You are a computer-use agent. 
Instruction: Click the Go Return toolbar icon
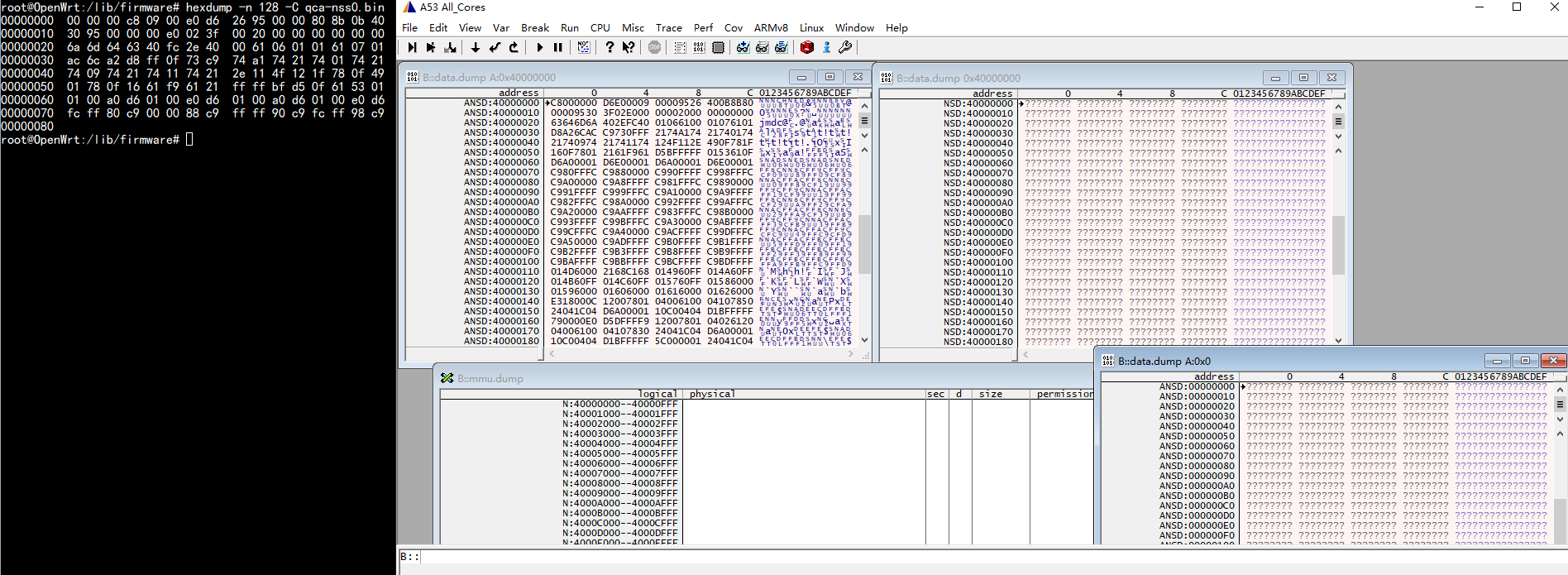[495, 47]
